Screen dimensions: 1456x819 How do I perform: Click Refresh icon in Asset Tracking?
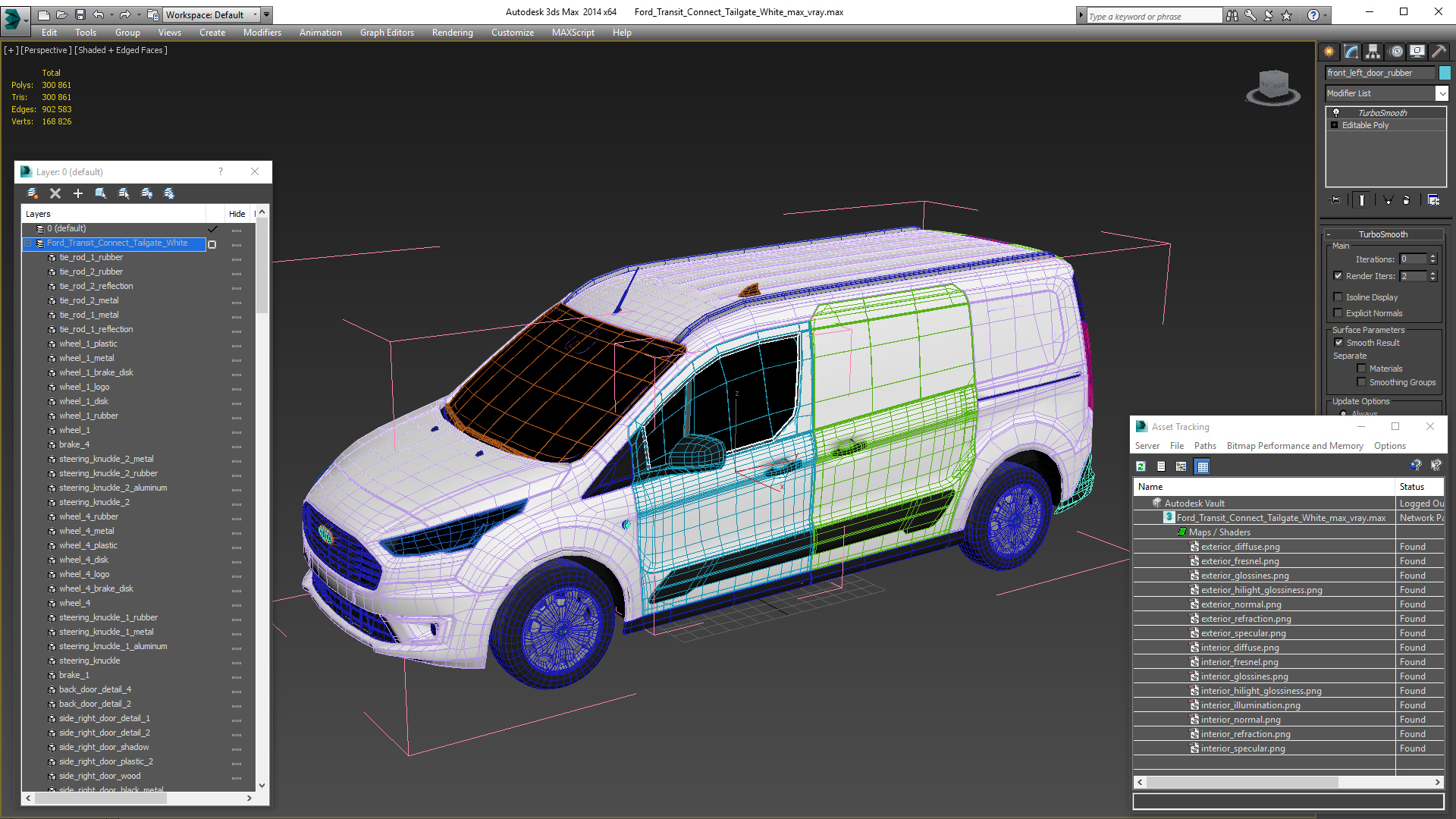coord(1141,466)
